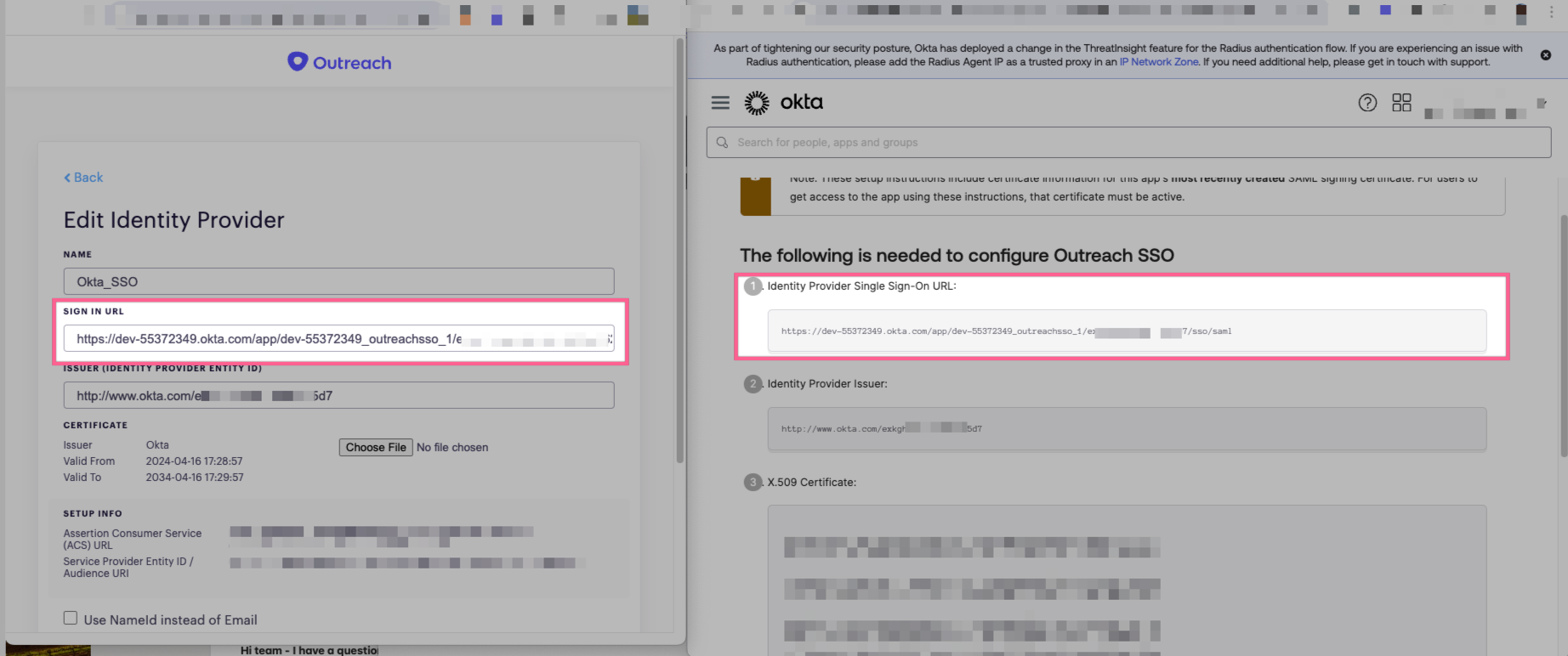Click the Okta sunburst logo
Screen dimensions: 1568x656
coord(757,103)
